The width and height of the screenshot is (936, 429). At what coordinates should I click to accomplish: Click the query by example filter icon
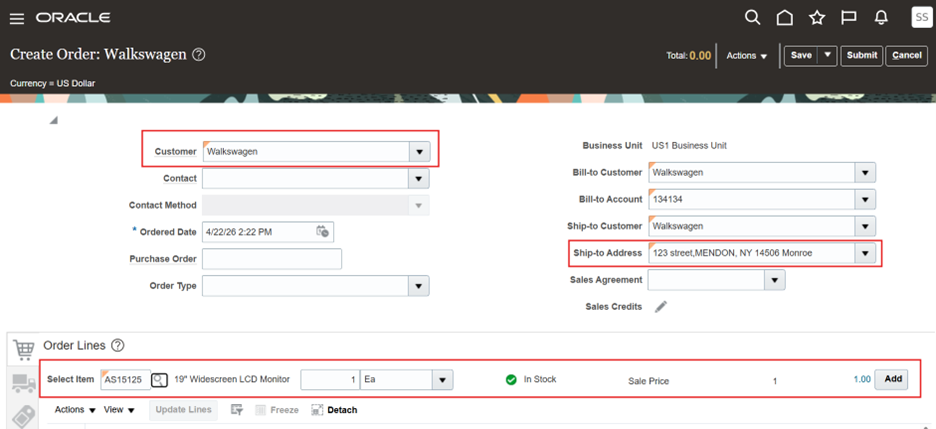point(236,410)
